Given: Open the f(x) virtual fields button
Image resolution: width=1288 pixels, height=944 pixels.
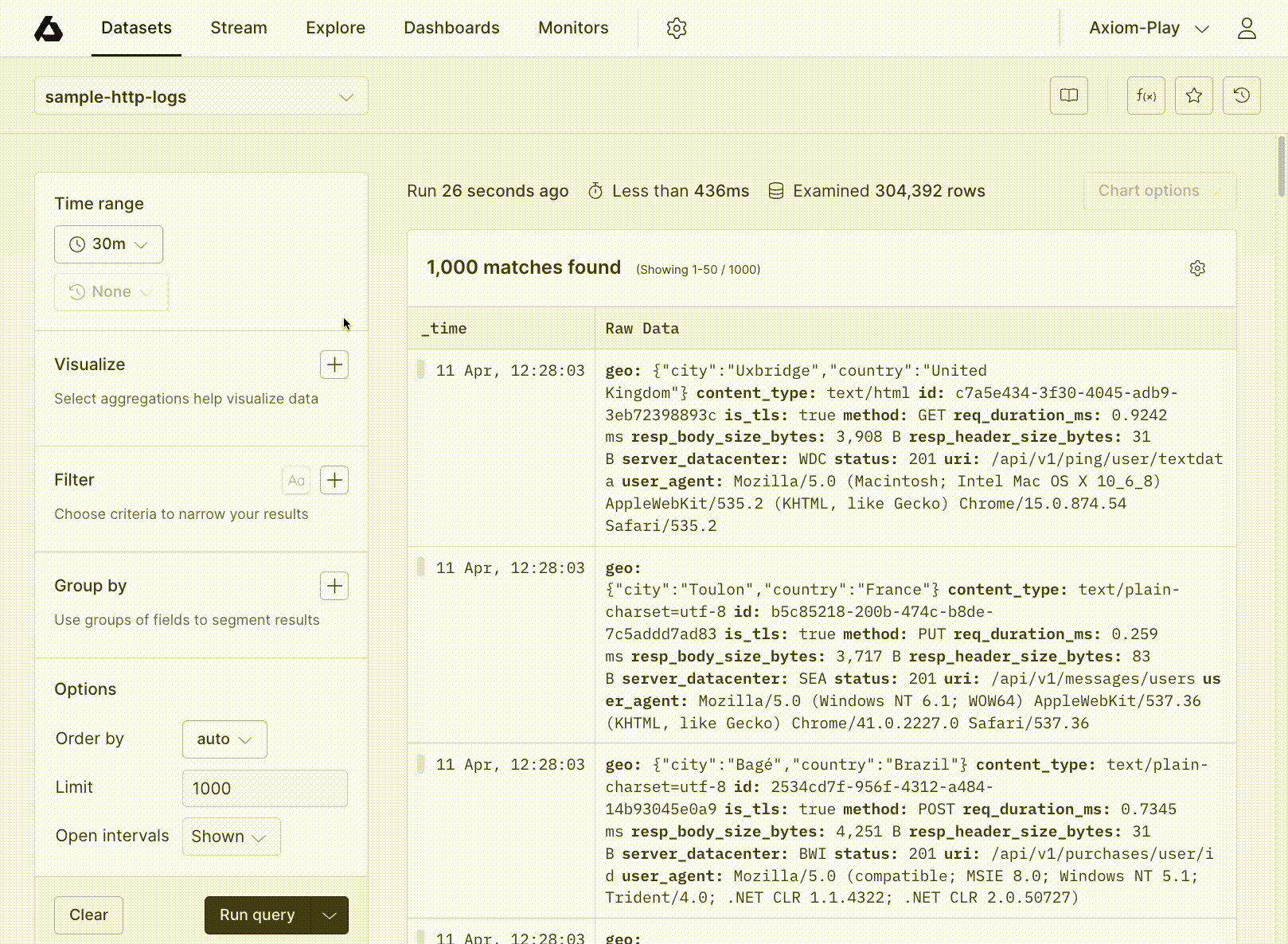Looking at the screenshot, I should 1146,96.
